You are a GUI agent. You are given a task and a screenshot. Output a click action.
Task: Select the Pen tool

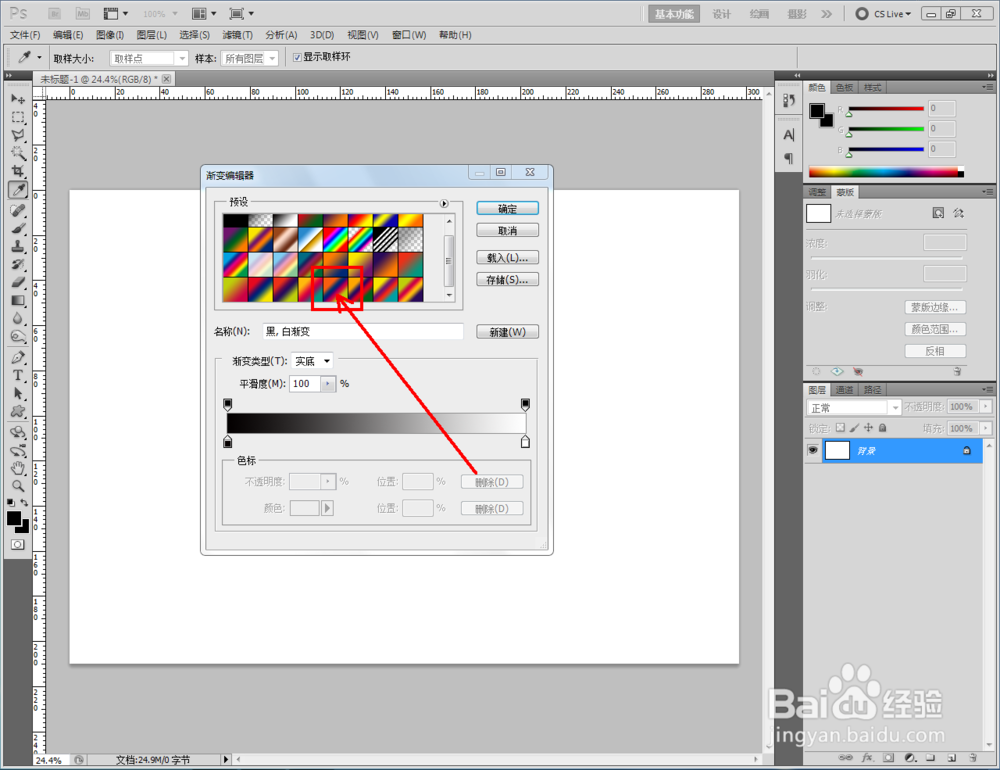[18, 357]
